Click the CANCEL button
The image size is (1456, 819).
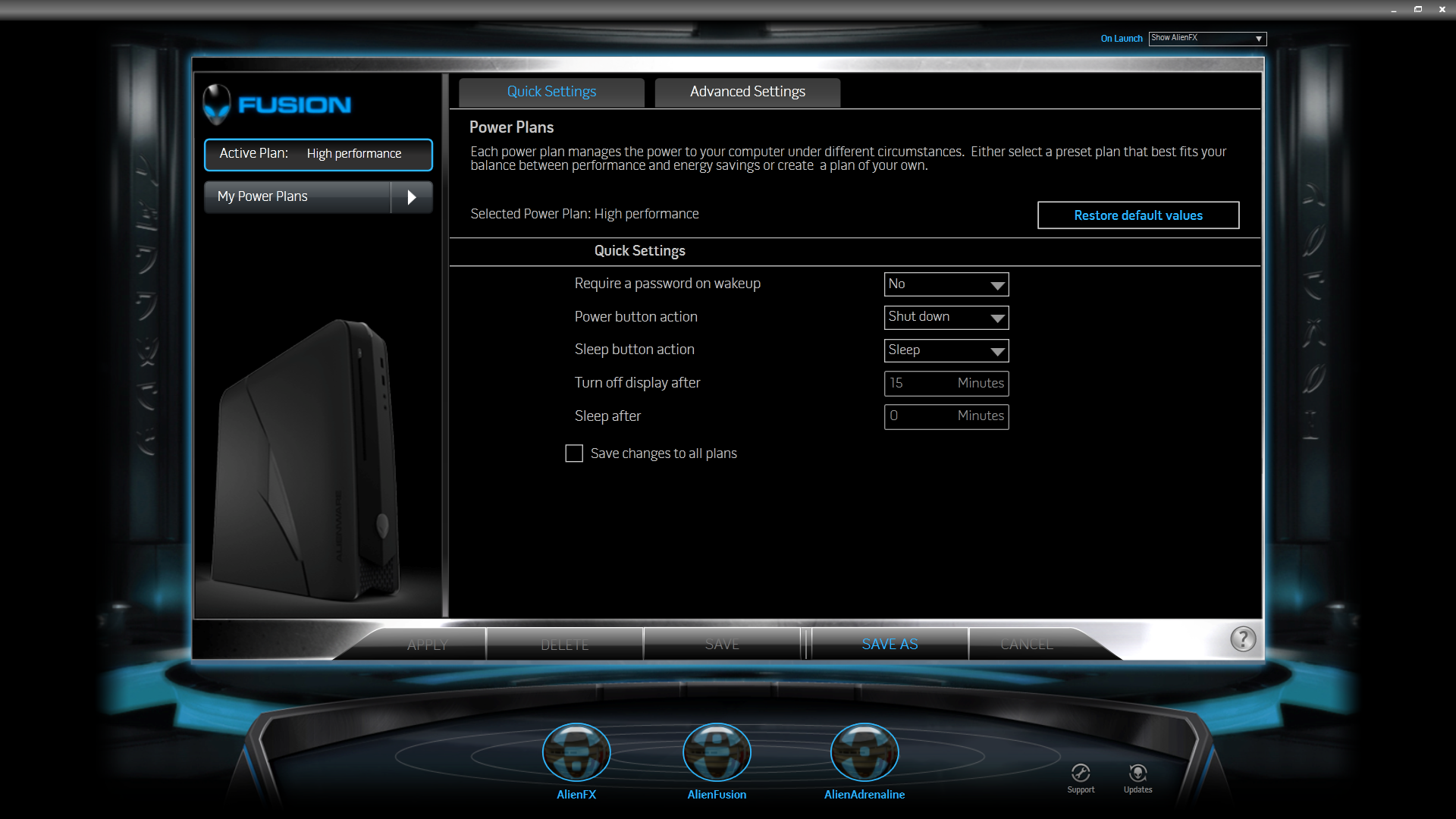pyautogui.click(x=1027, y=645)
